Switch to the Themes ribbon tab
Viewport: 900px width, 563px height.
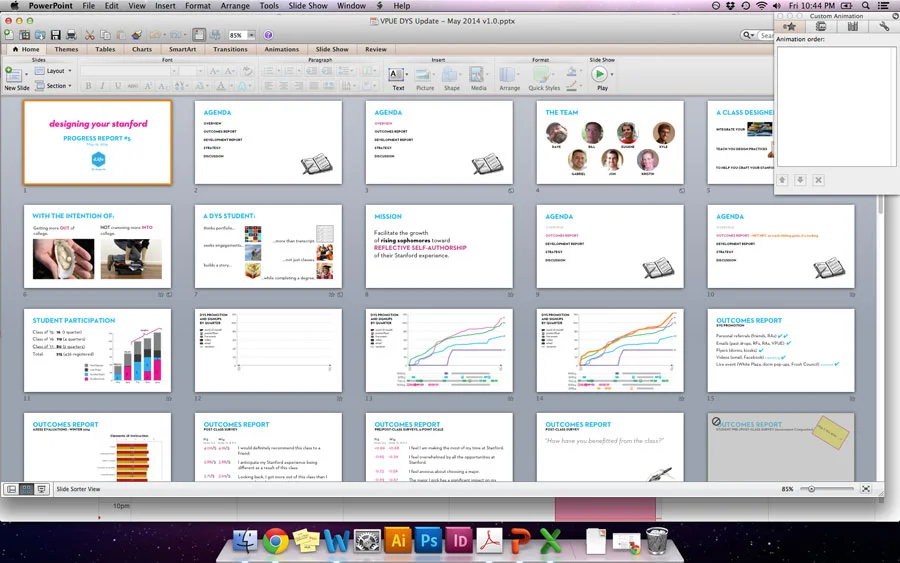pyautogui.click(x=66, y=49)
